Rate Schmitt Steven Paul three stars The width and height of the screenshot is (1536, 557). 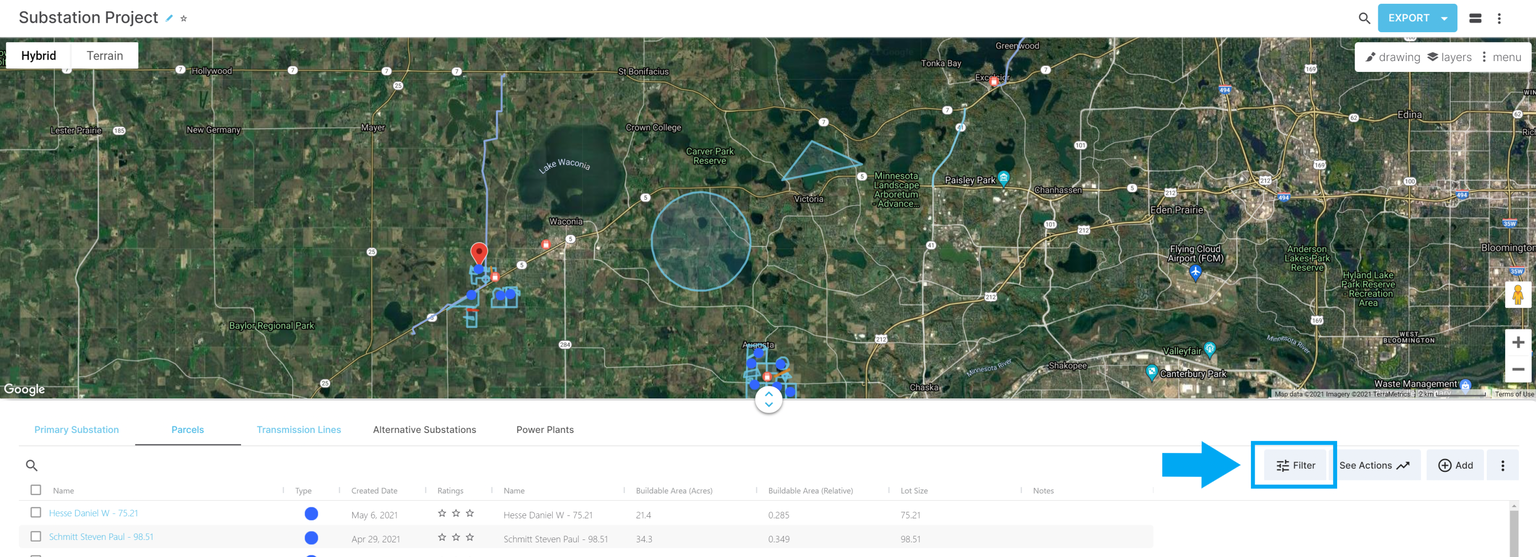pyautogui.click(x=470, y=537)
